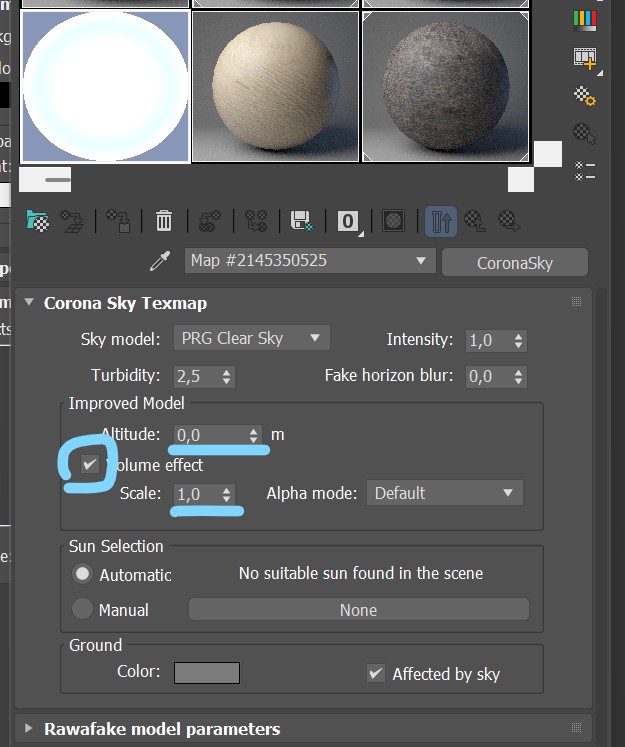Screen dimensions: 625x747
Task: Adjust the Altitude spinner arrows
Action: tap(254, 435)
